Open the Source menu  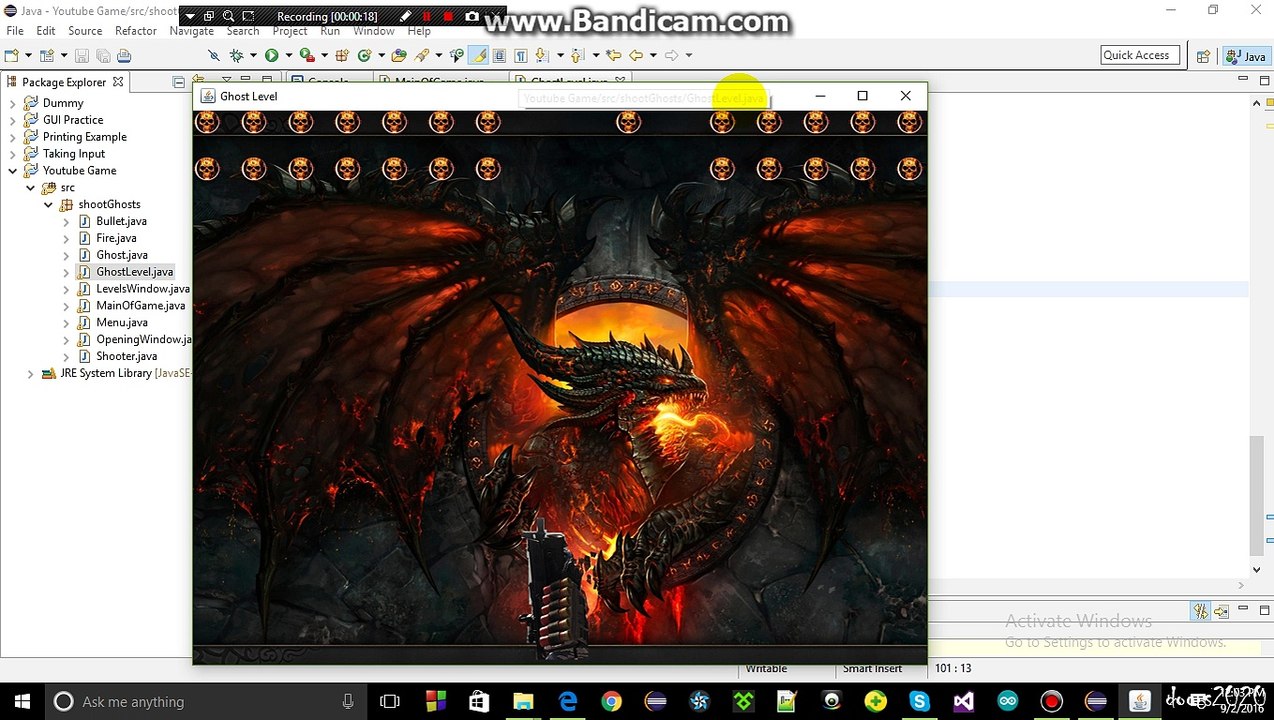coord(85,31)
